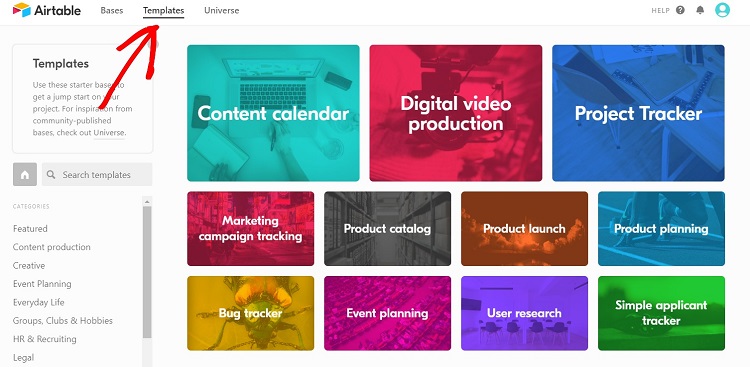Go to the Bases tab

click(x=112, y=10)
